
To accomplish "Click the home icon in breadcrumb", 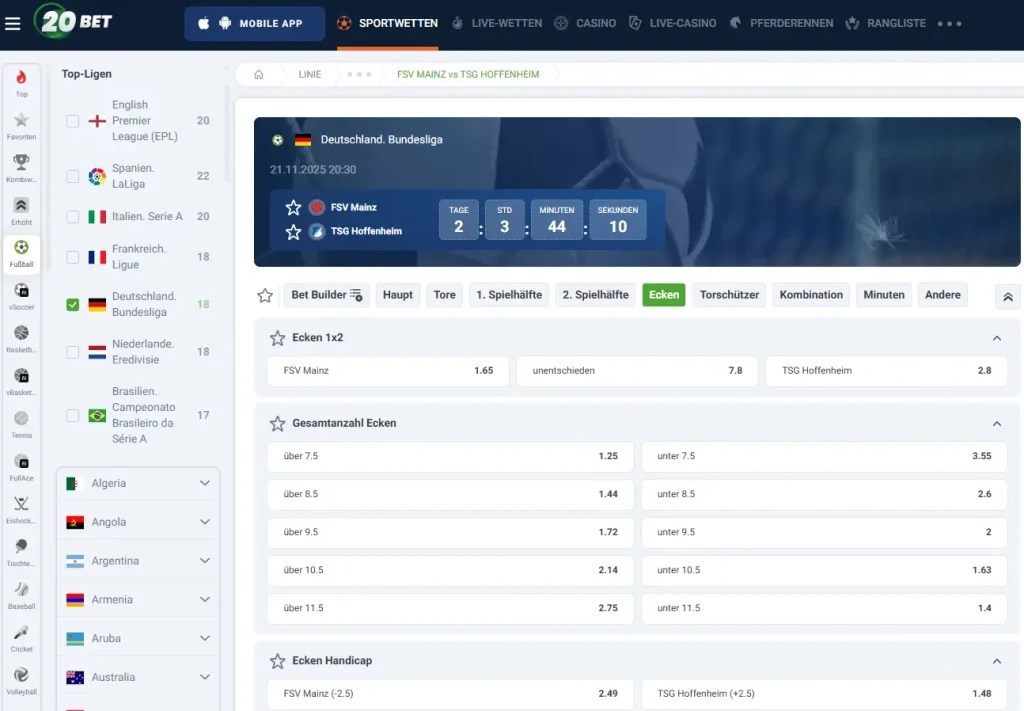I will click(259, 74).
